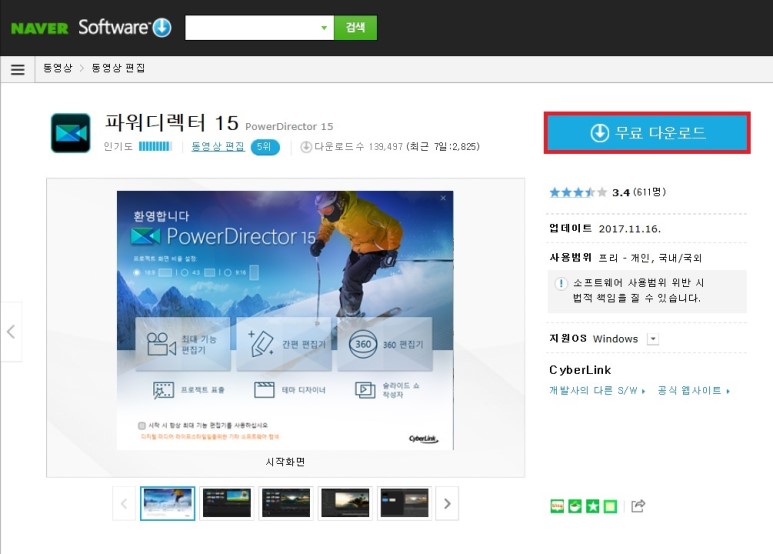Image resolution: width=773 pixels, height=554 pixels.
Task: Click the star rating display
Action: coord(578,192)
